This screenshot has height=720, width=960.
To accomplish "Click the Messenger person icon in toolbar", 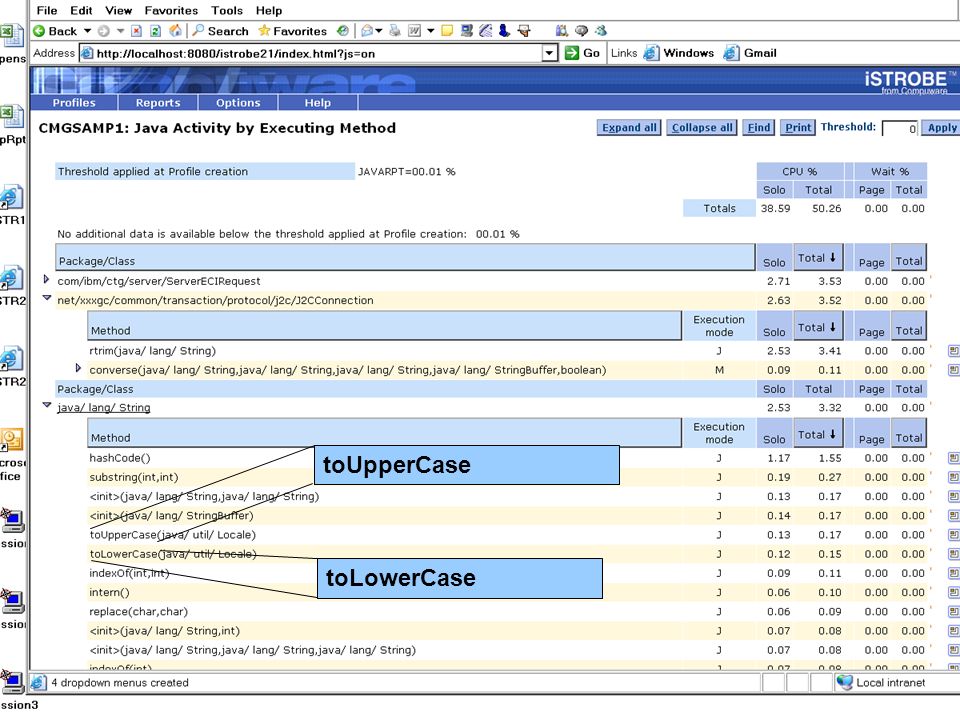I will (504, 31).
